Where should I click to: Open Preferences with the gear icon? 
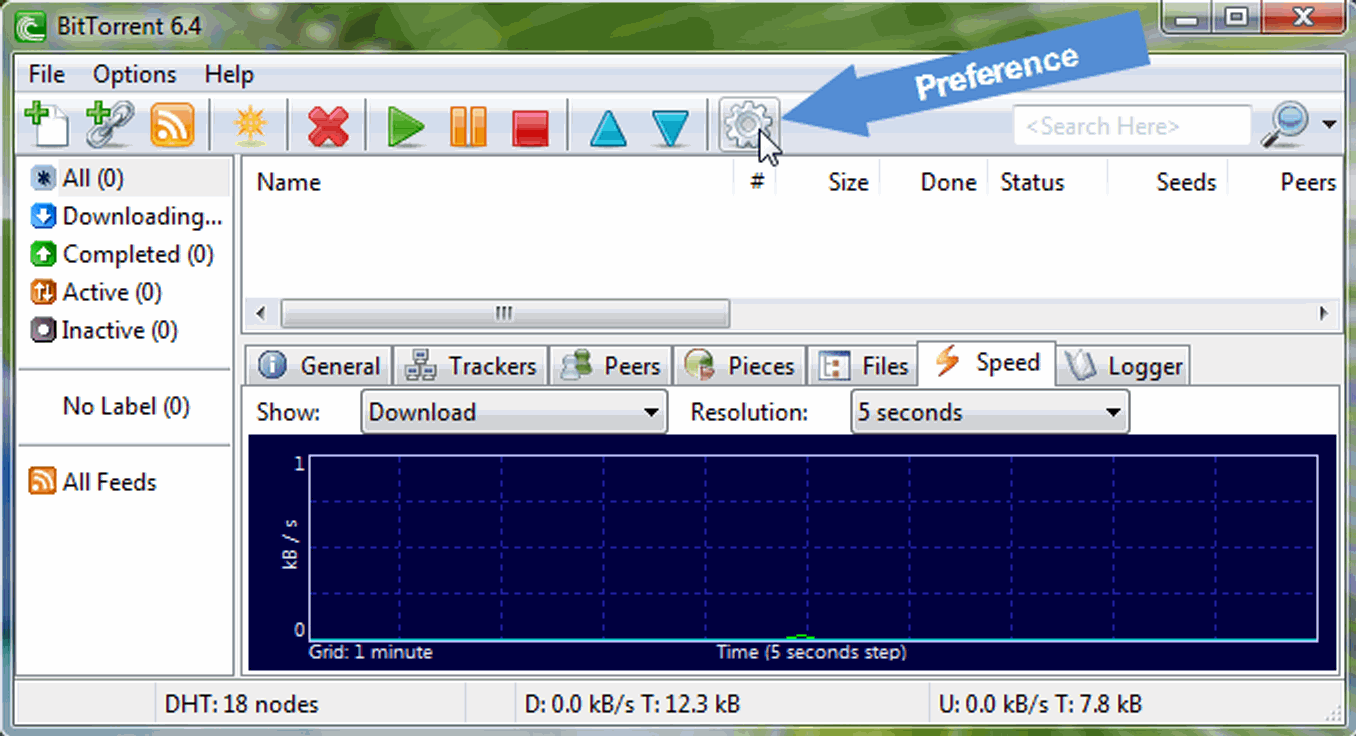pos(748,125)
